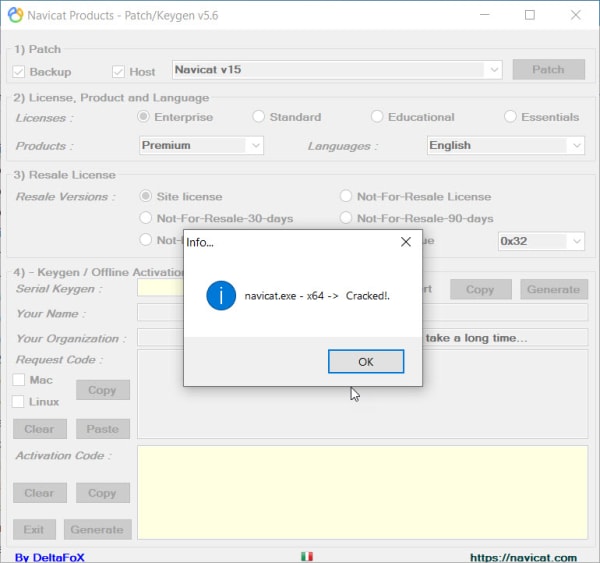The height and width of the screenshot is (563, 600).
Task: Click the 'navicat.exe - x64 -> Cracked!.' message
Action: (317, 296)
